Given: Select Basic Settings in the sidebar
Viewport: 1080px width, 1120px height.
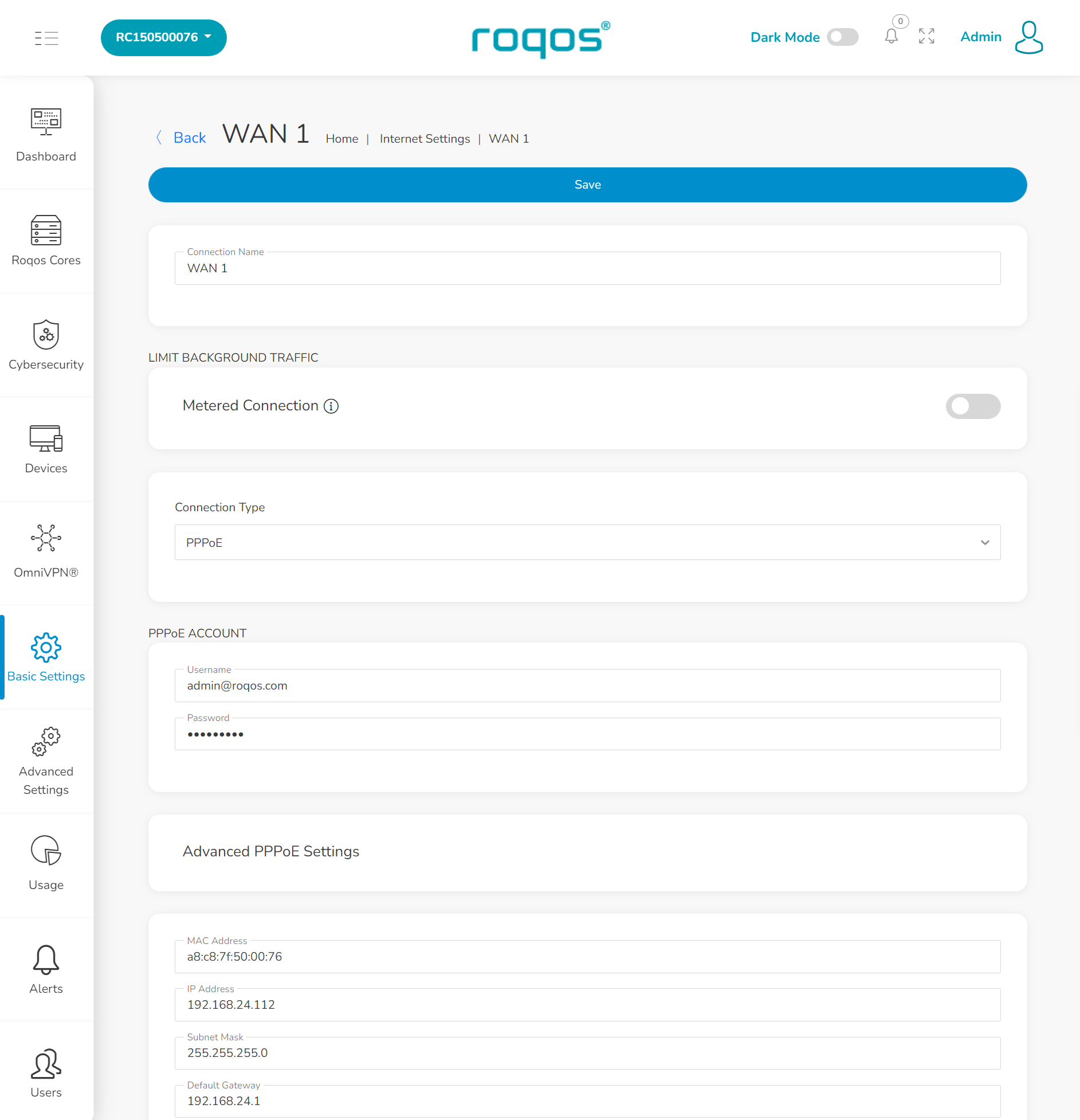Looking at the screenshot, I should [46, 657].
